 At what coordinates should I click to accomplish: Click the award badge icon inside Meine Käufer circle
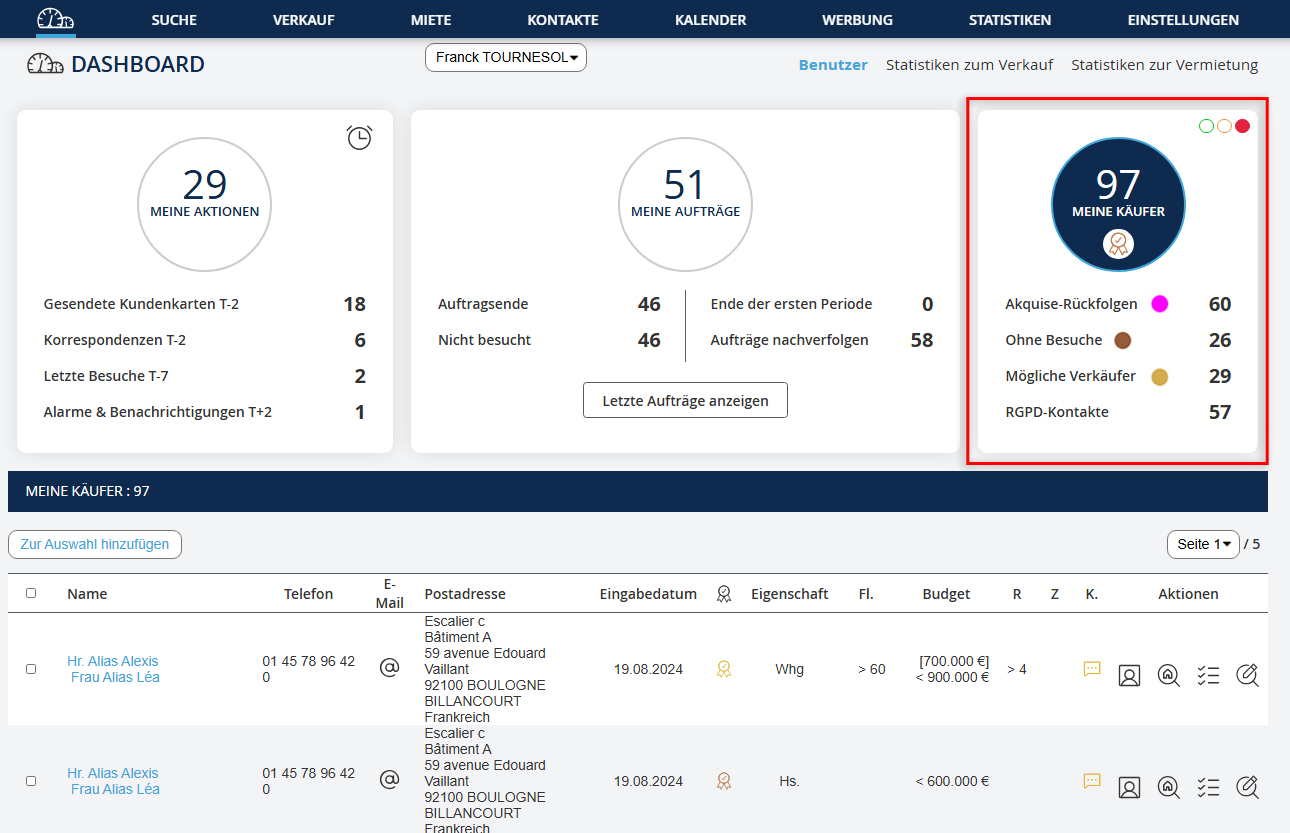click(x=1118, y=243)
